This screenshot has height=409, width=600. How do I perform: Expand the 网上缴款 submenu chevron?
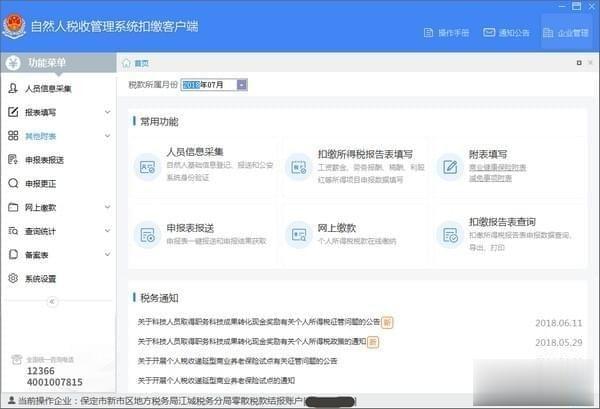(108, 207)
